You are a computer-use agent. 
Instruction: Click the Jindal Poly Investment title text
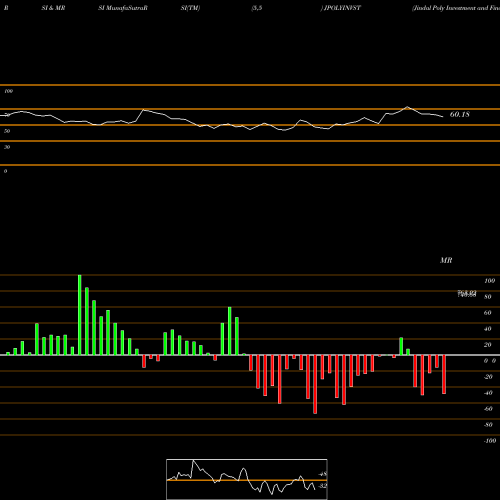[x=456, y=8]
